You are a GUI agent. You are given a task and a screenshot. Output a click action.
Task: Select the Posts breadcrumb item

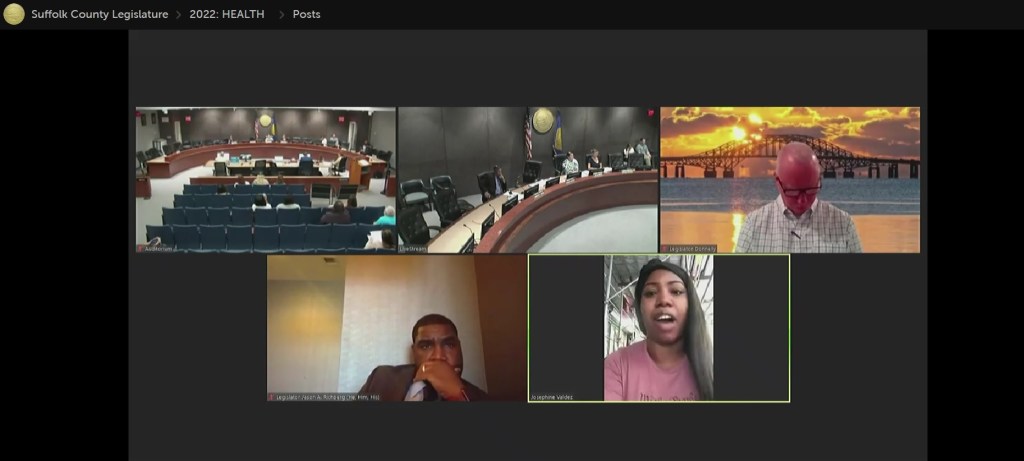[x=306, y=15]
